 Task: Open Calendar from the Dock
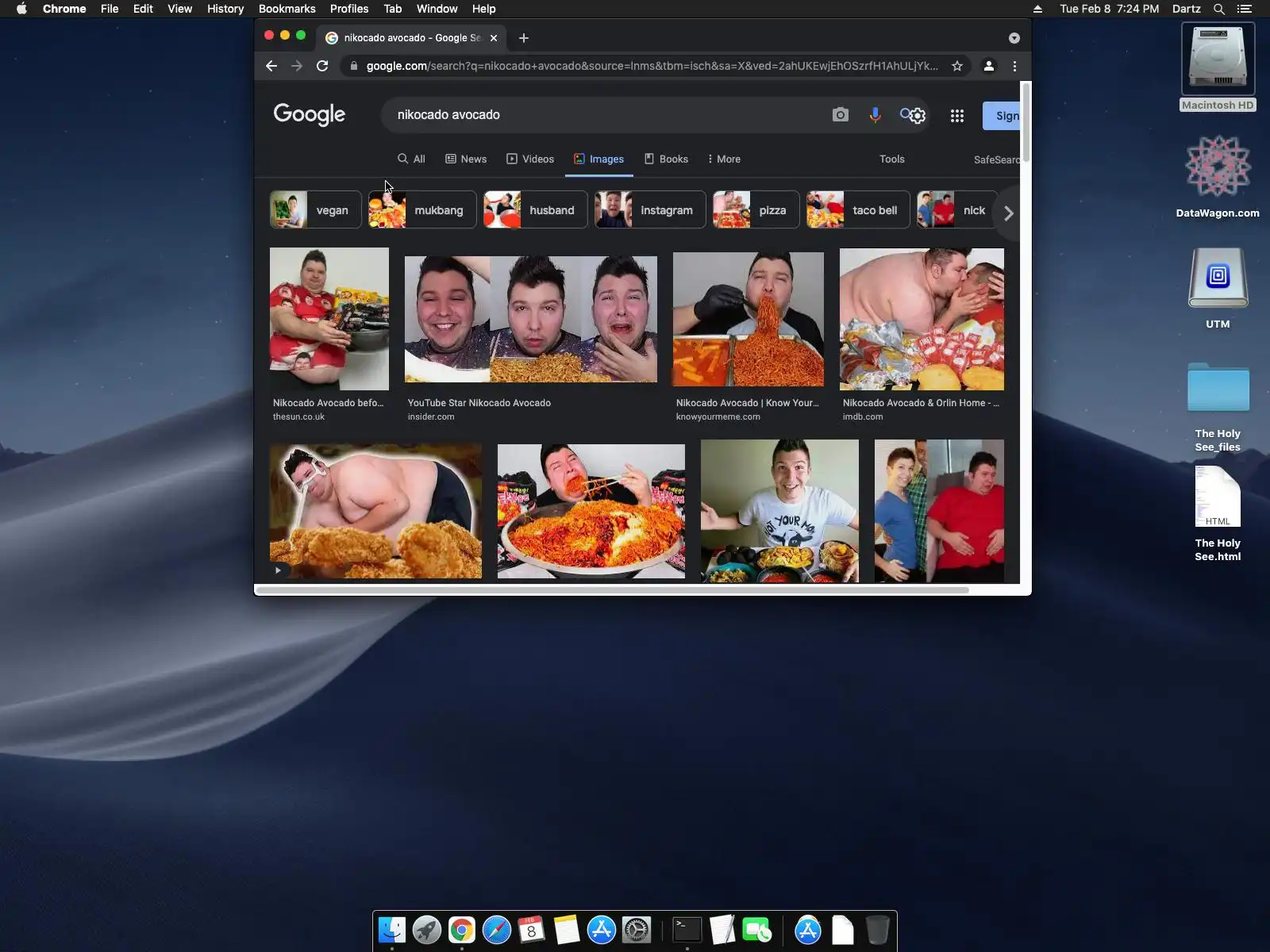[532, 930]
